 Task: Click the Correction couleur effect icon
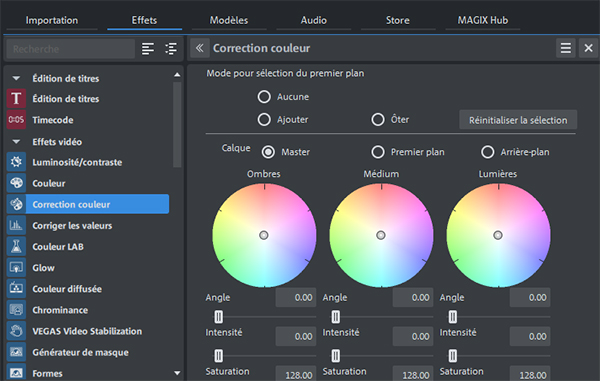[x=16, y=204]
